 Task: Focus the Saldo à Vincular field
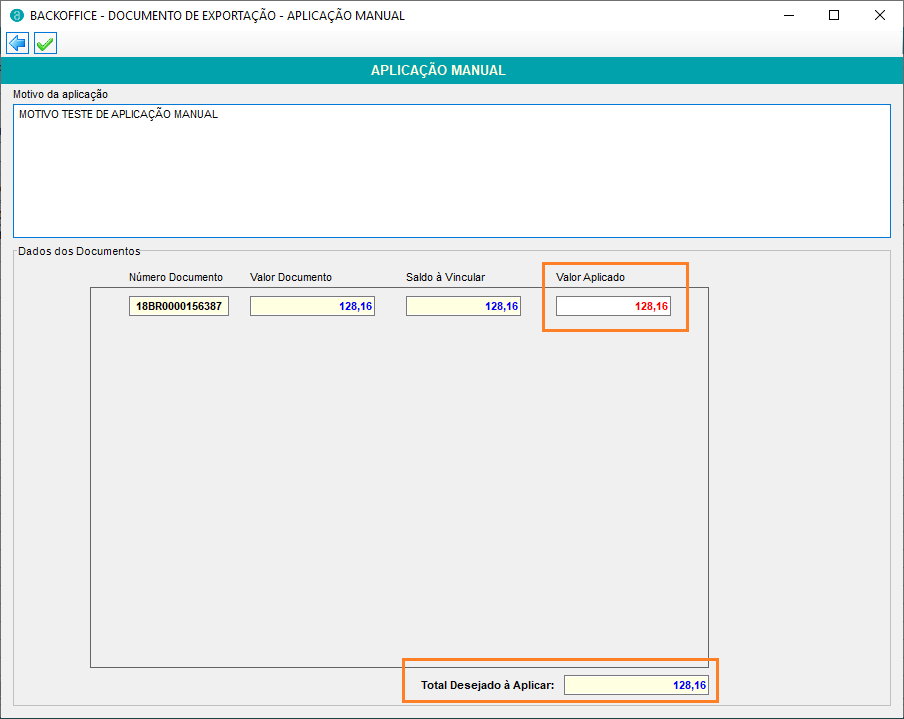(x=463, y=307)
